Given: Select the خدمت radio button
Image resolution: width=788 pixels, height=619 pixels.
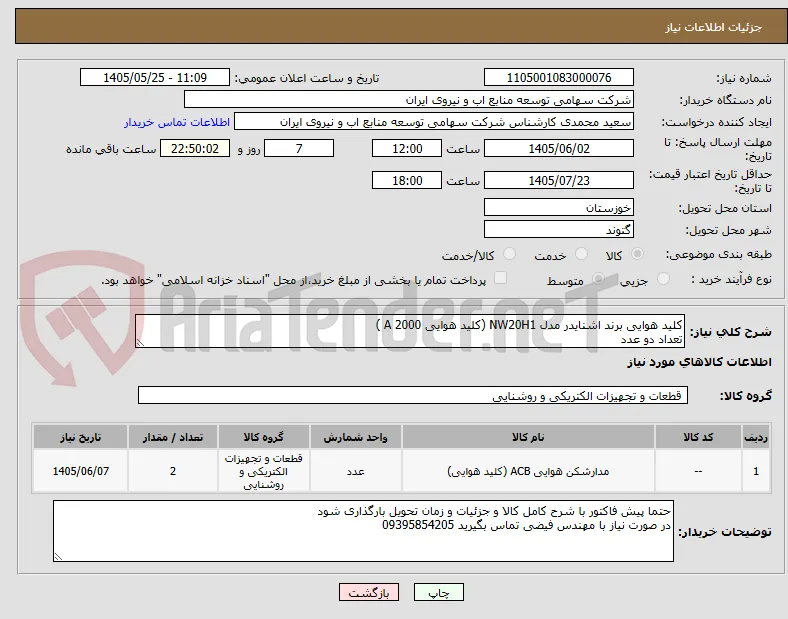Looking at the screenshot, I should coord(581,254).
